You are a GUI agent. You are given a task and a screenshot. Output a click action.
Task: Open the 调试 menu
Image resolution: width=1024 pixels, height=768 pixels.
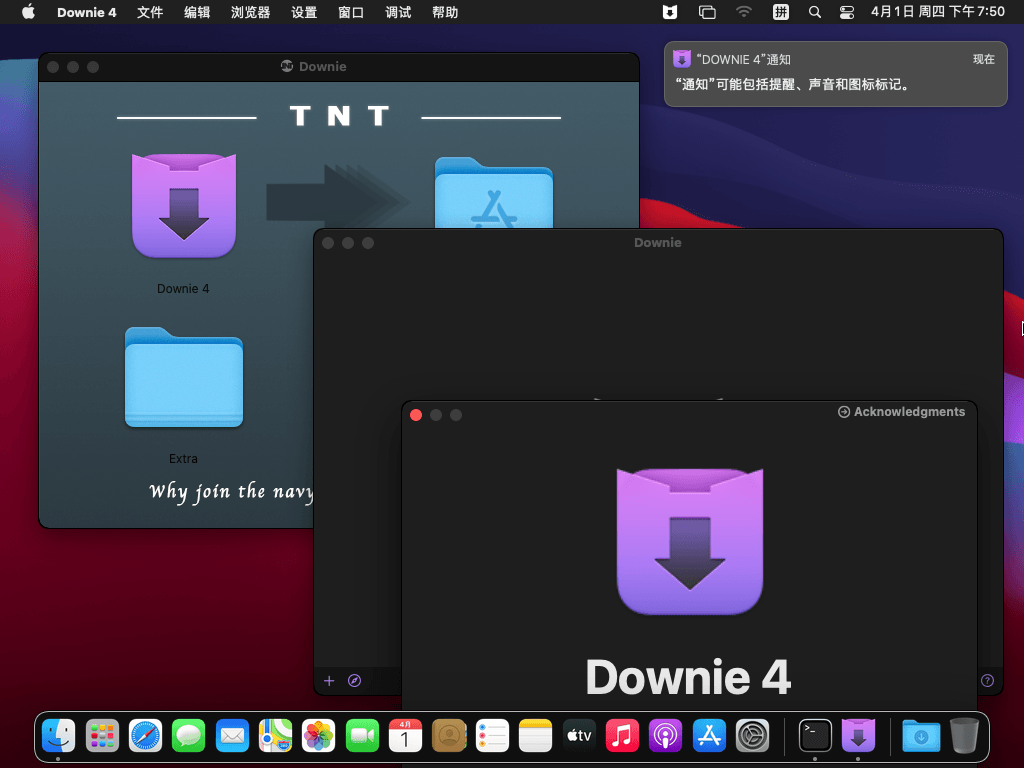pos(398,12)
